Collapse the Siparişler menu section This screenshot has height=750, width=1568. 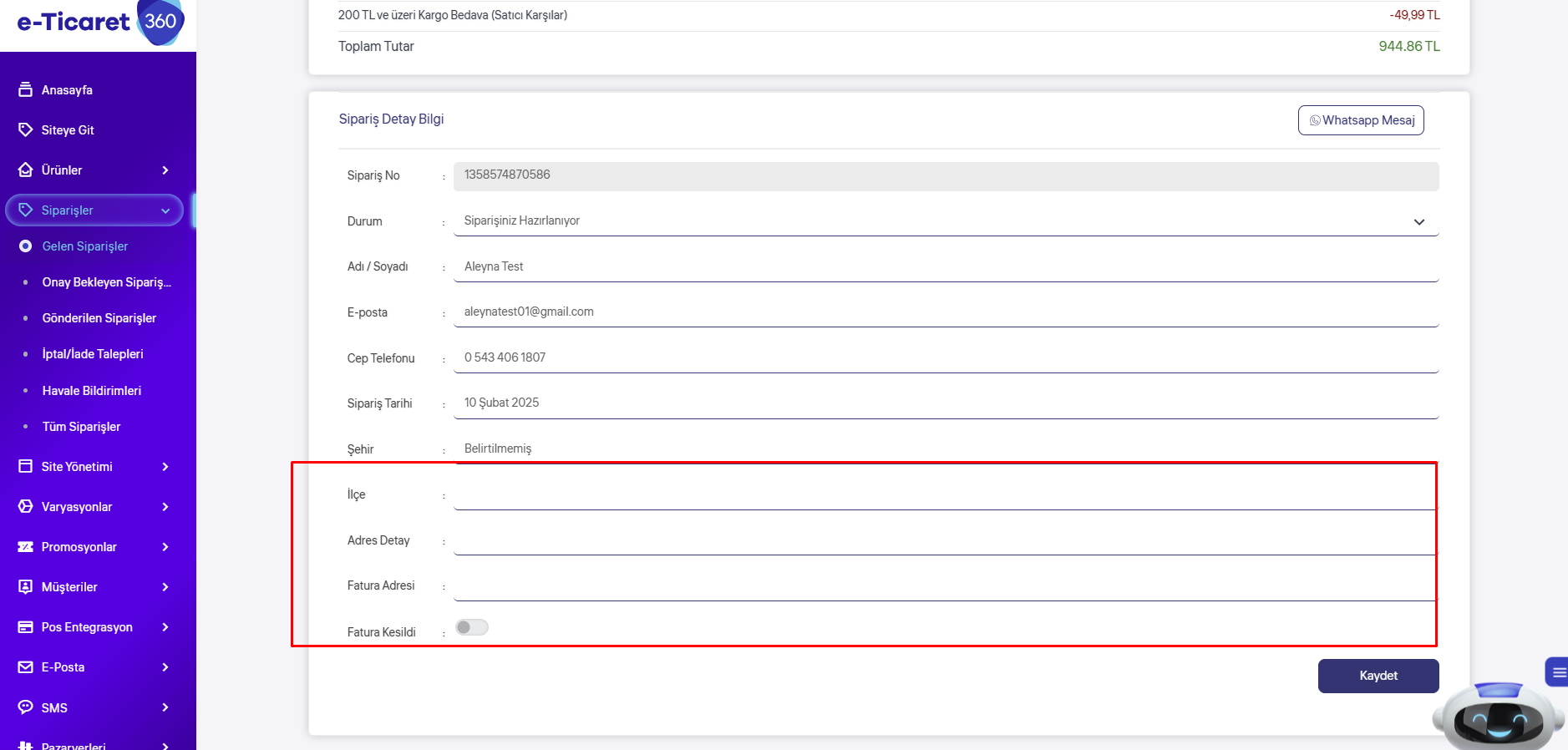[x=165, y=210]
